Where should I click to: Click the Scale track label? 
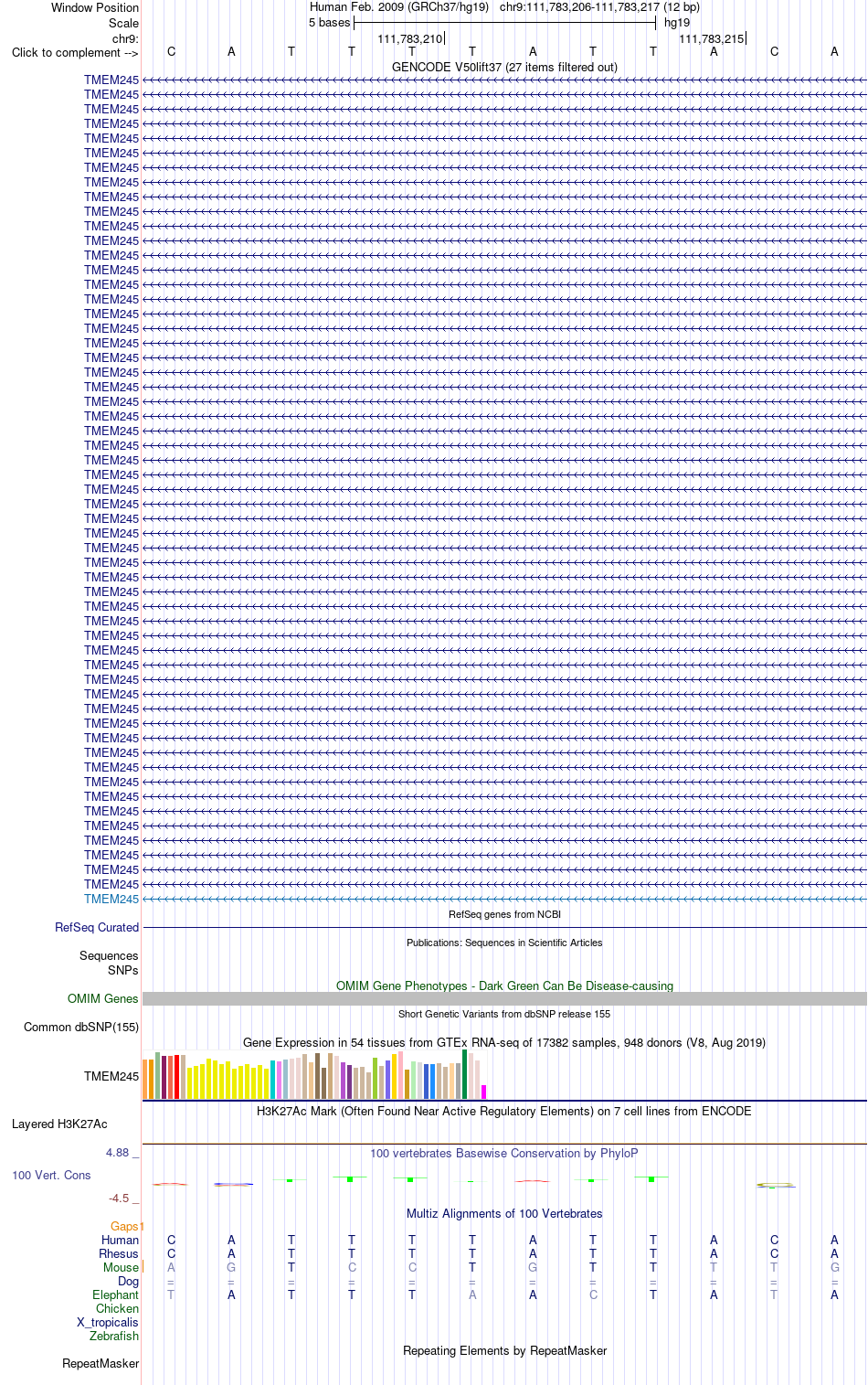pyautogui.click(x=124, y=23)
